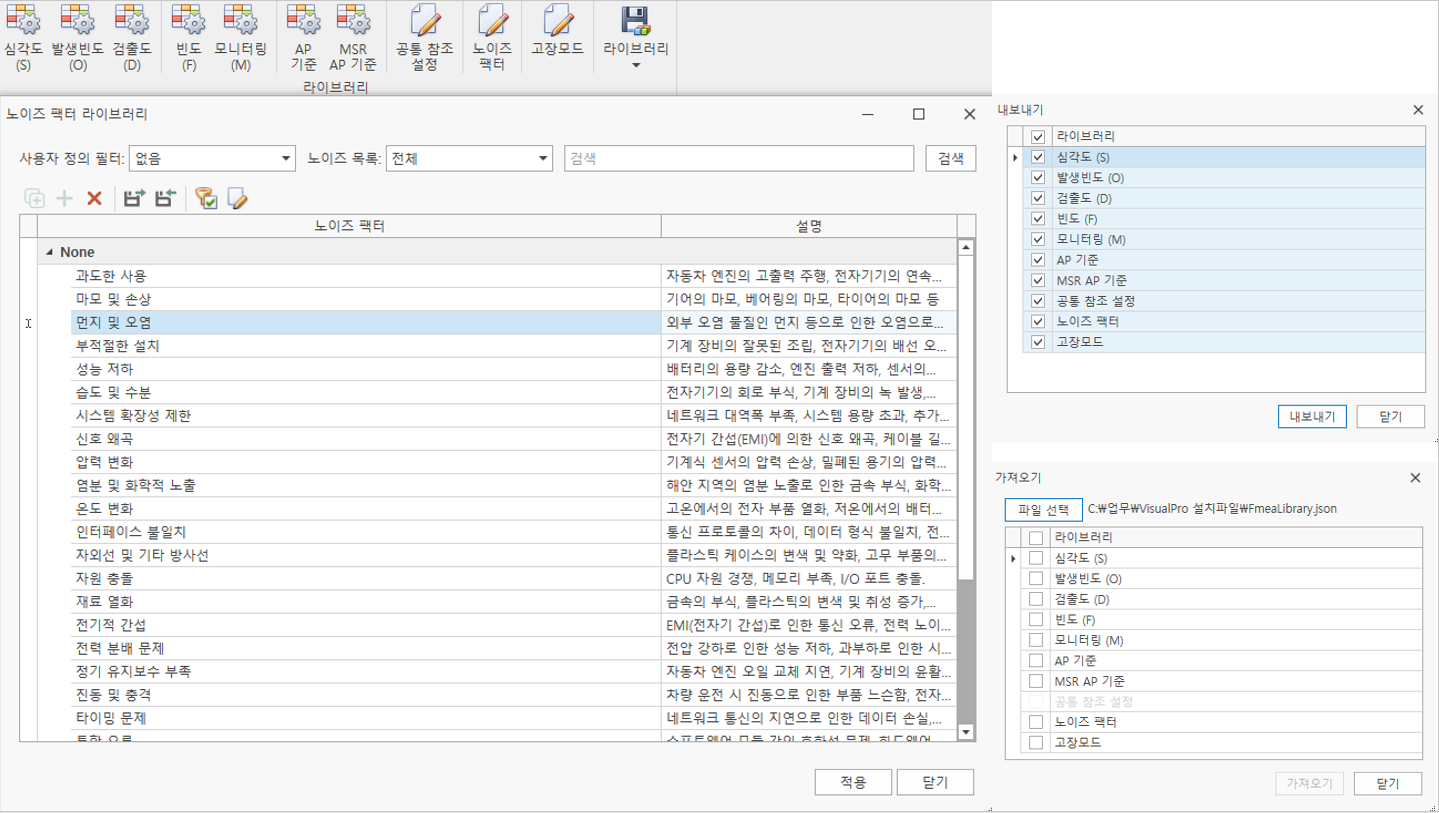Click 닫기 in the 가져오기 panel
1439x813 pixels.
click(x=1388, y=783)
